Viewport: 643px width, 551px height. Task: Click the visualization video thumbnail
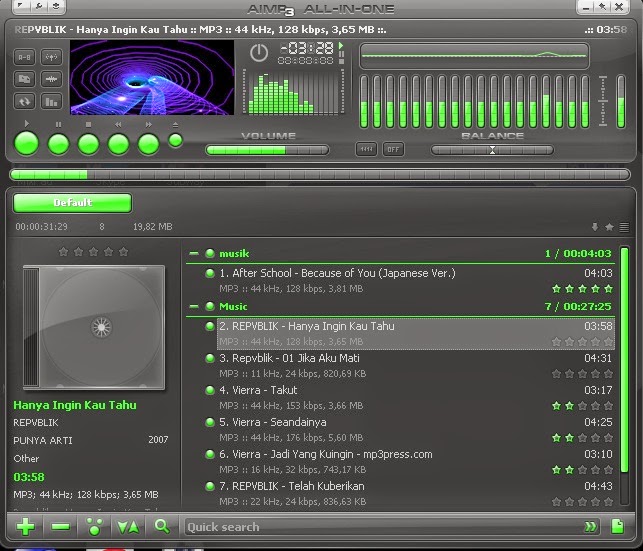click(152, 77)
